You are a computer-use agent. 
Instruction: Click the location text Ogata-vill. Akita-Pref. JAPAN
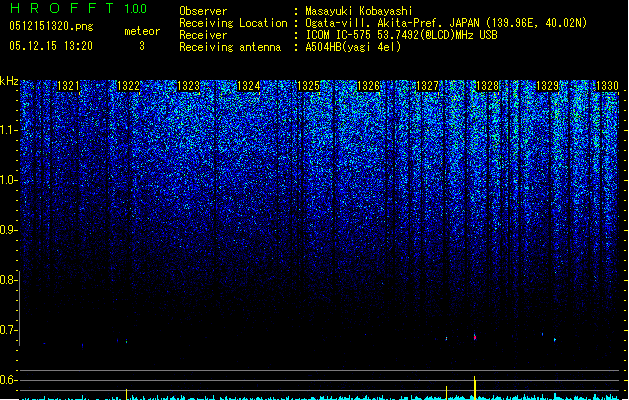click(x=392, y=23)
